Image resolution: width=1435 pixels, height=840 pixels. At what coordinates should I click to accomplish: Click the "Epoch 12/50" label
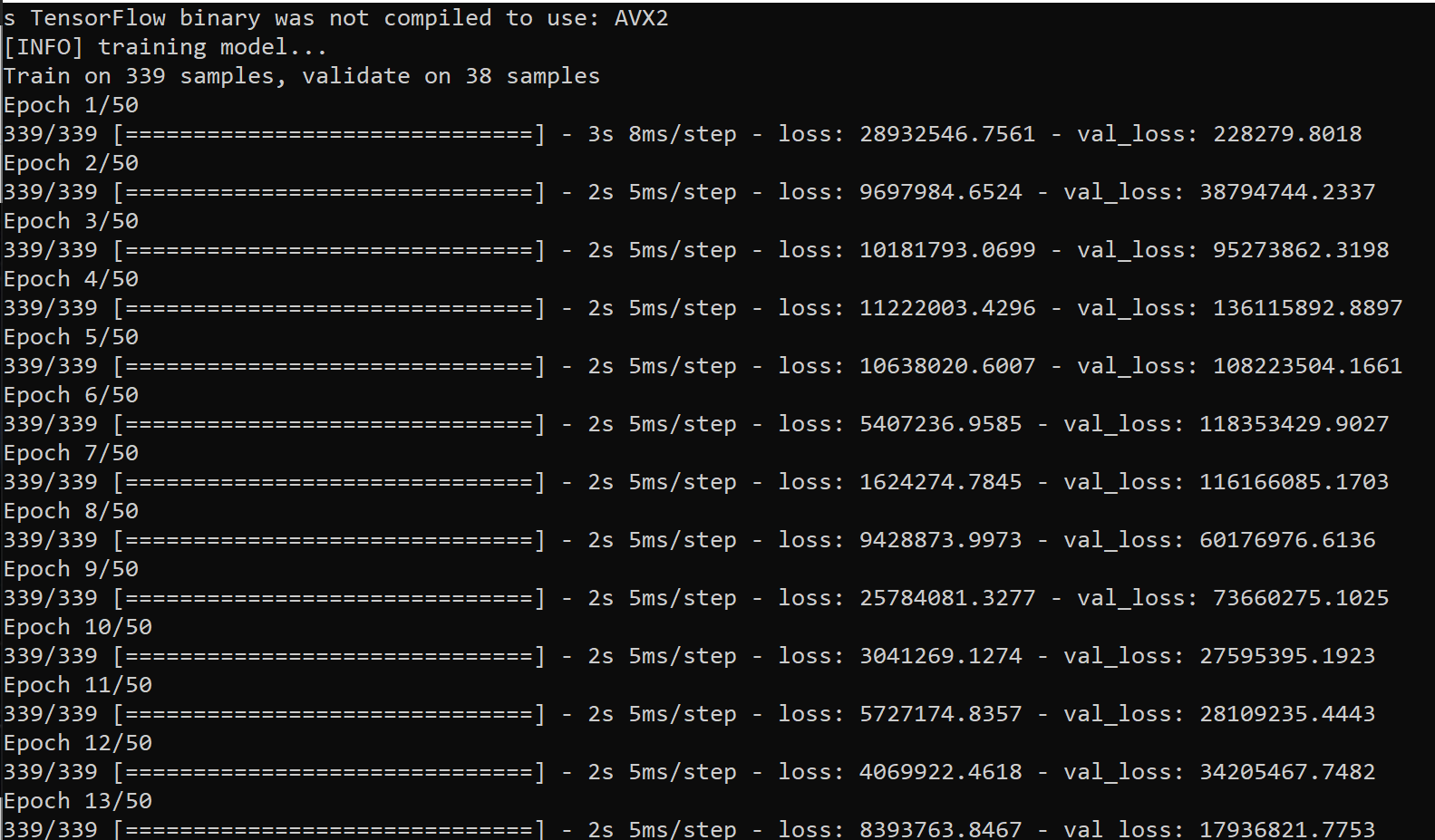(x=78, y=743)
